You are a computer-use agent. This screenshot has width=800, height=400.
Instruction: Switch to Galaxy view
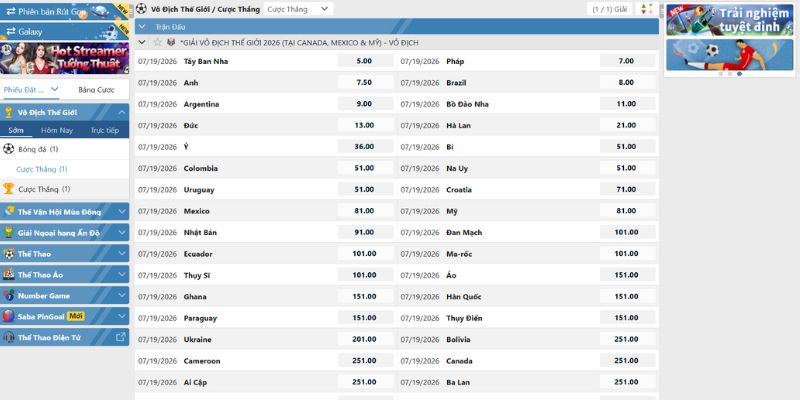coord(64,32)
